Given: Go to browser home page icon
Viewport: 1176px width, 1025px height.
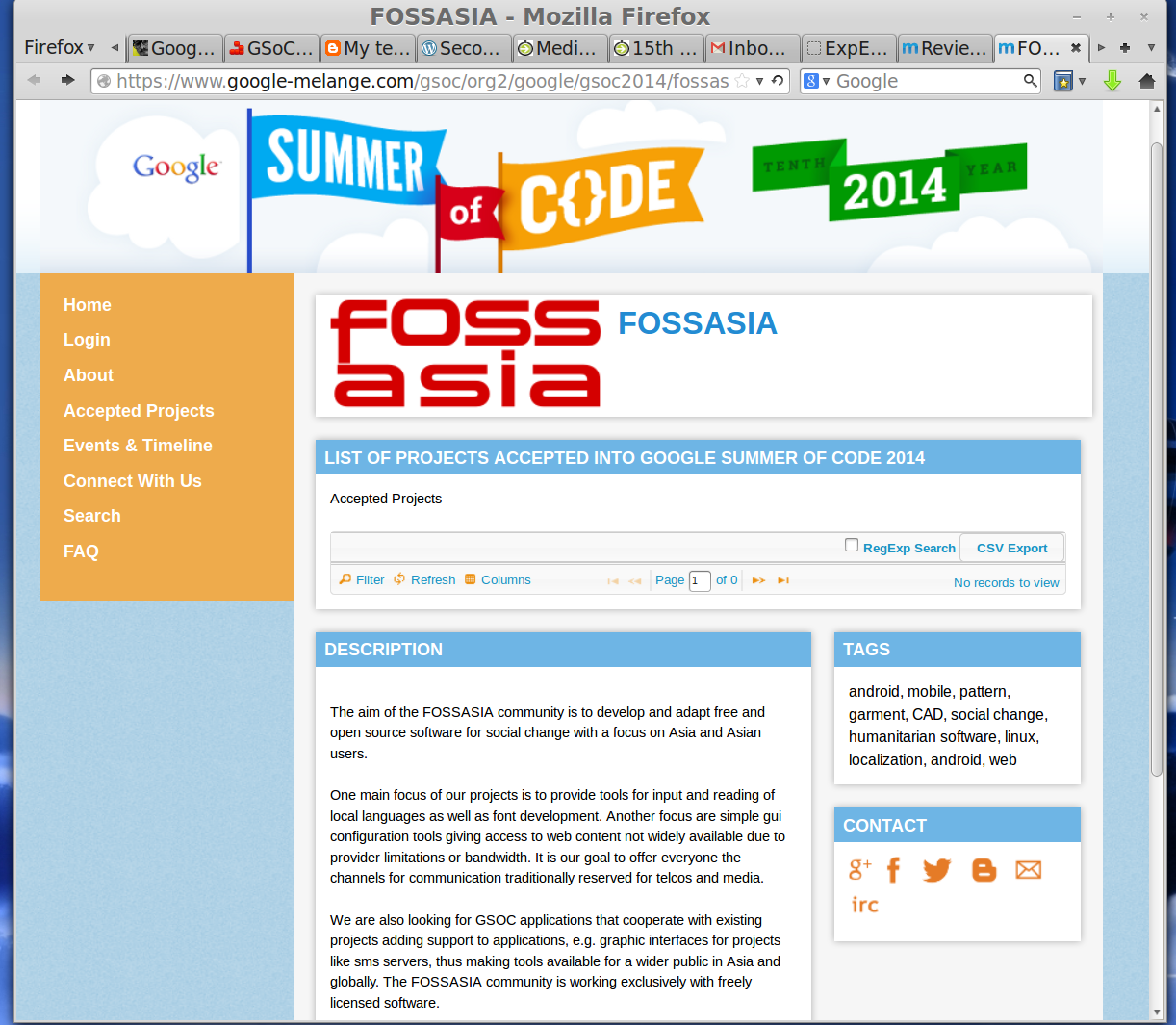Looking at the screenshot, I should [1147, 81].
